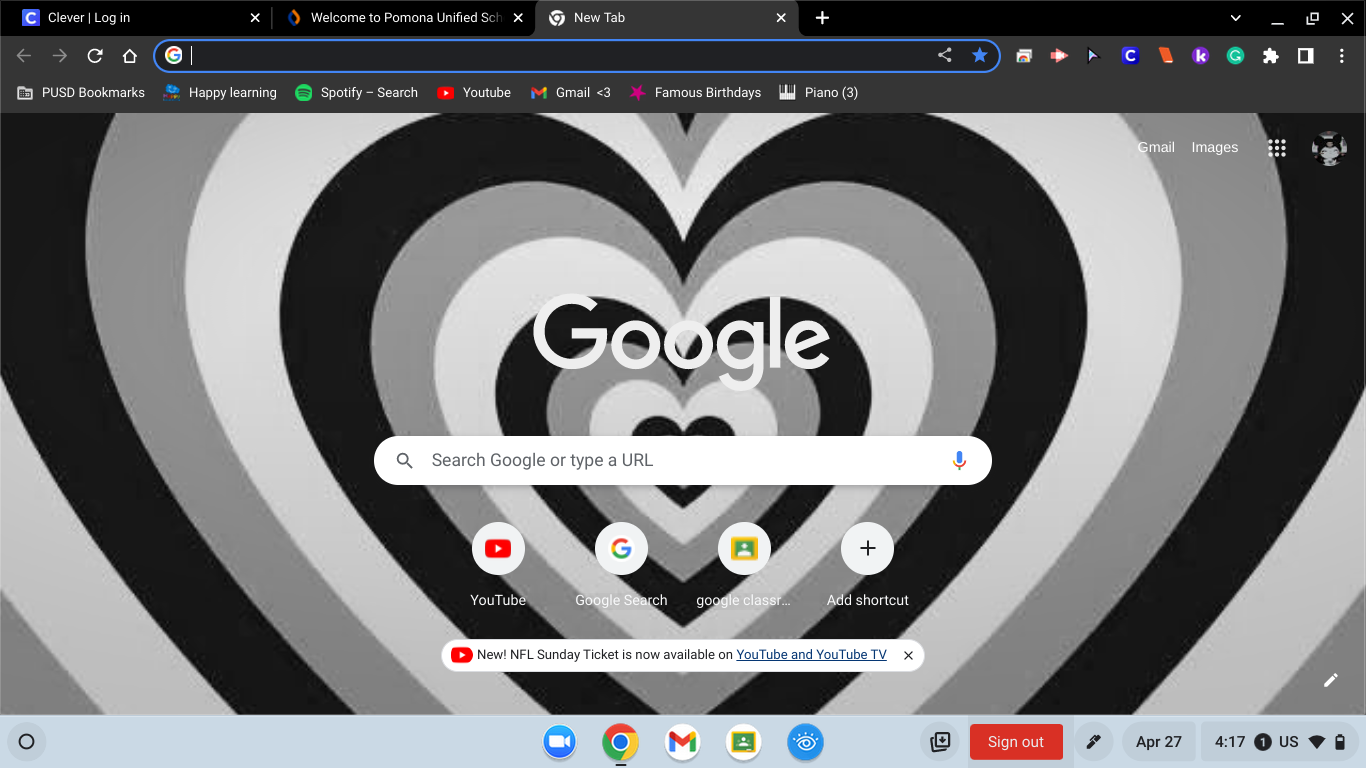
Task: Open the notification count badge
Action: (1263, 742)
